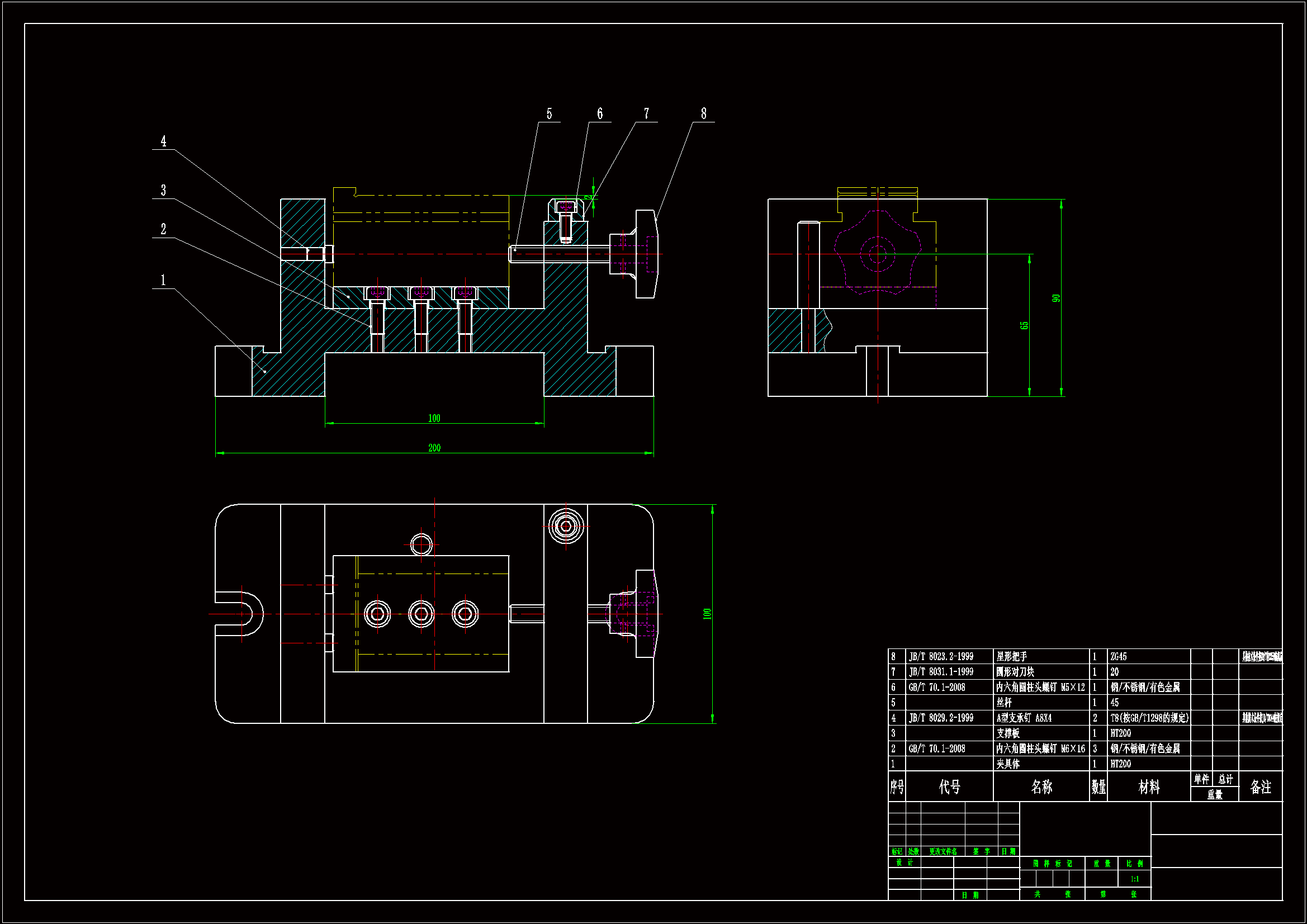This screenshot has width=1307, height=924.
Task: Click the 星形把手 name cell
Action: tap(1012, 656)
